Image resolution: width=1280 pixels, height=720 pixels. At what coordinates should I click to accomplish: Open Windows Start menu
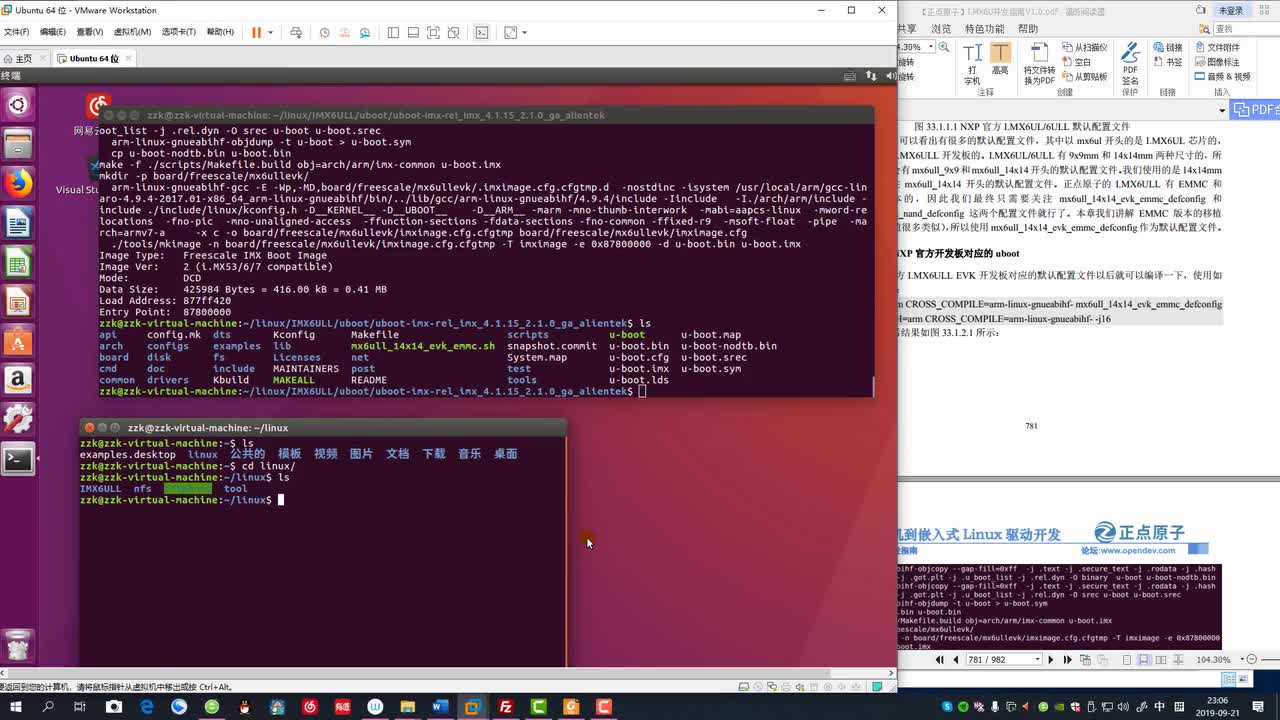[x=16, y=706]
